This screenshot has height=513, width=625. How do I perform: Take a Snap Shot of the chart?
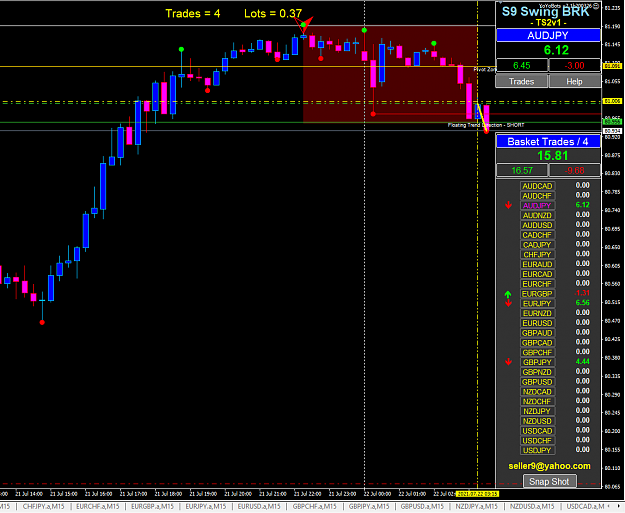click(549, 482)
